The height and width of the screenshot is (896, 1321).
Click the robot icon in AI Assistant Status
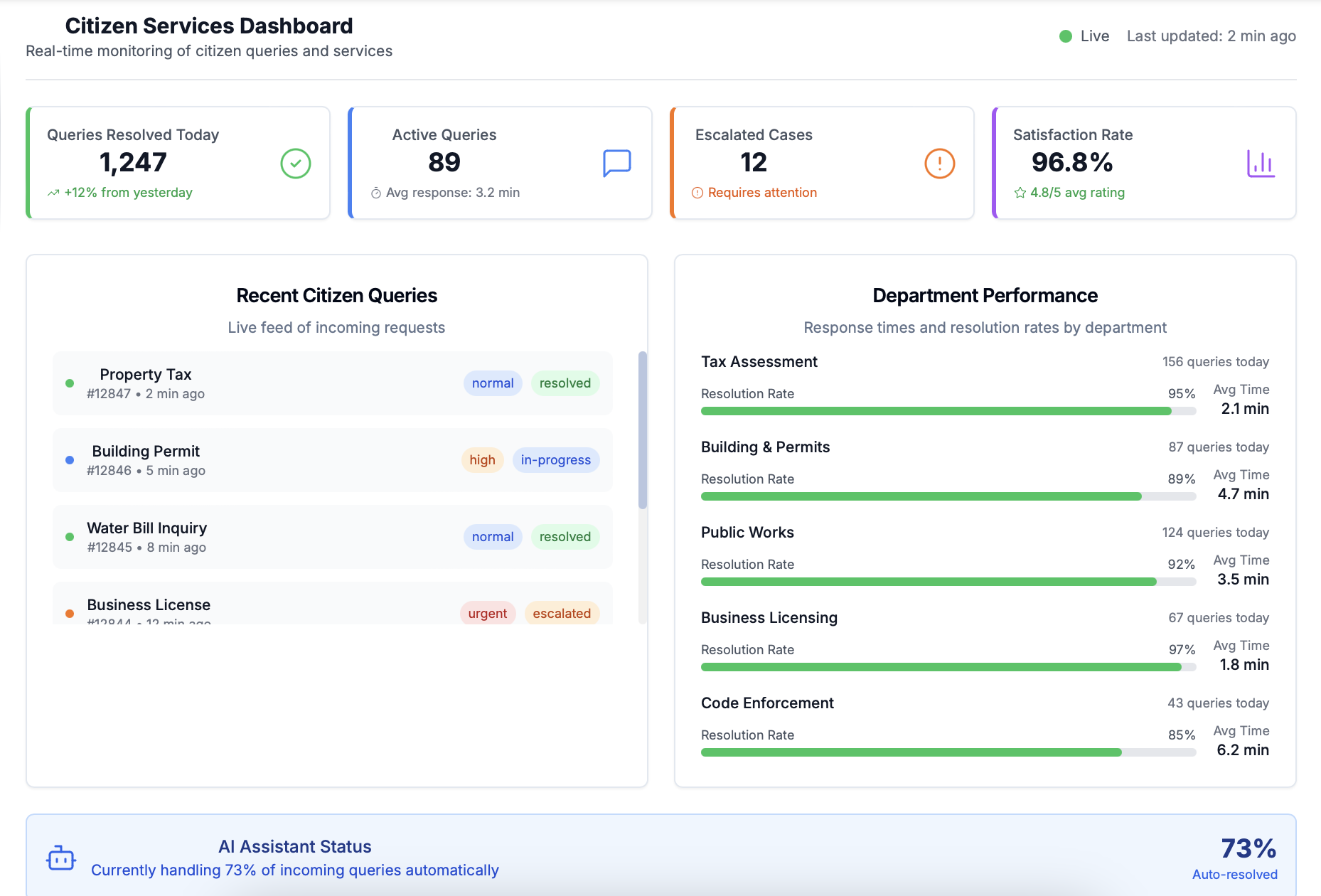click(x=61, y=857)
